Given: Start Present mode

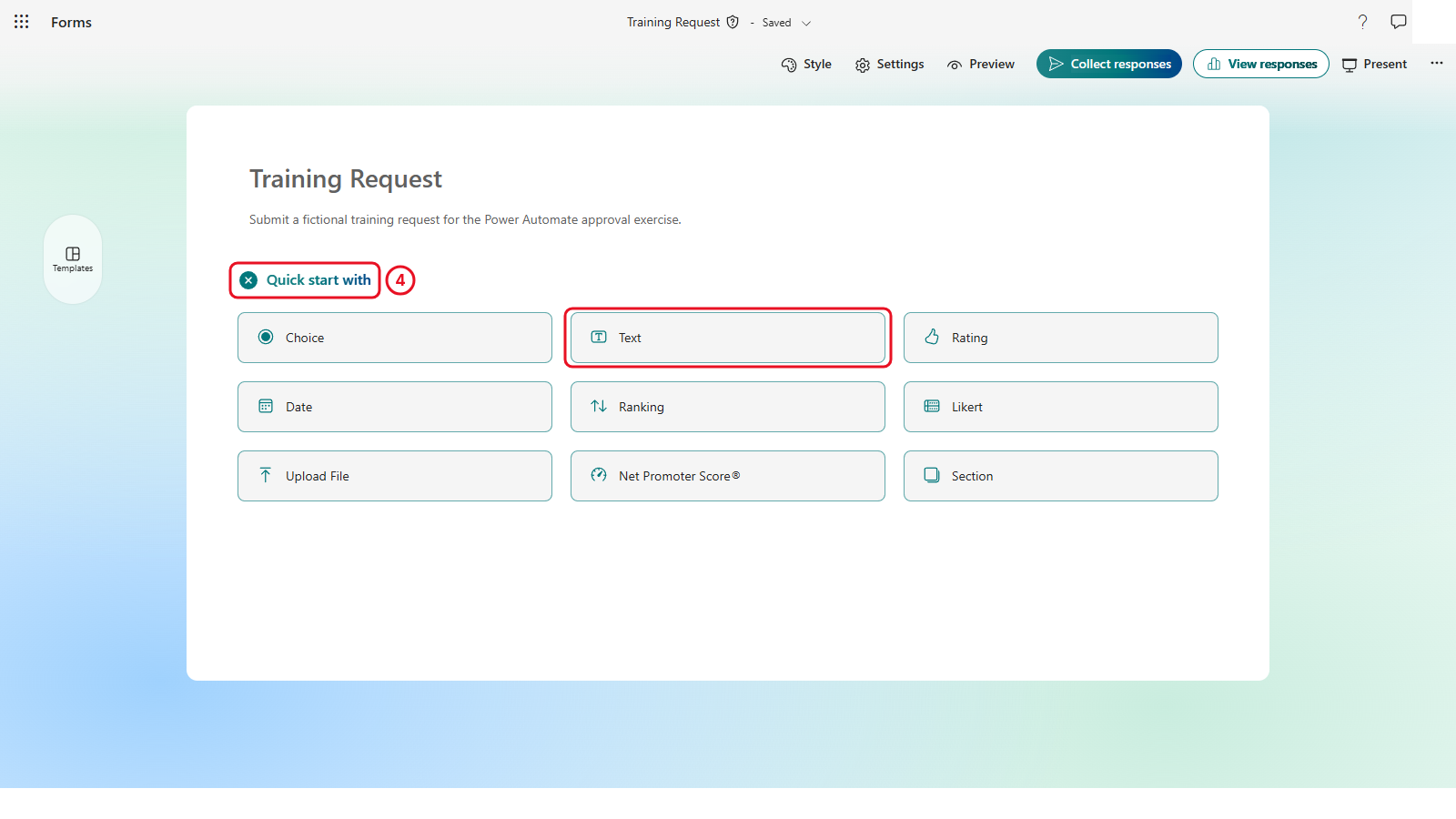Looking at the screenshot, I should pyautogui.click(x=1374, y=64).
